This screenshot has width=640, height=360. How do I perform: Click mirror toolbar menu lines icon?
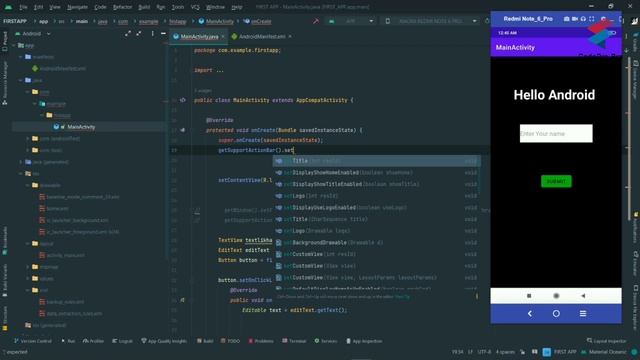583,313
